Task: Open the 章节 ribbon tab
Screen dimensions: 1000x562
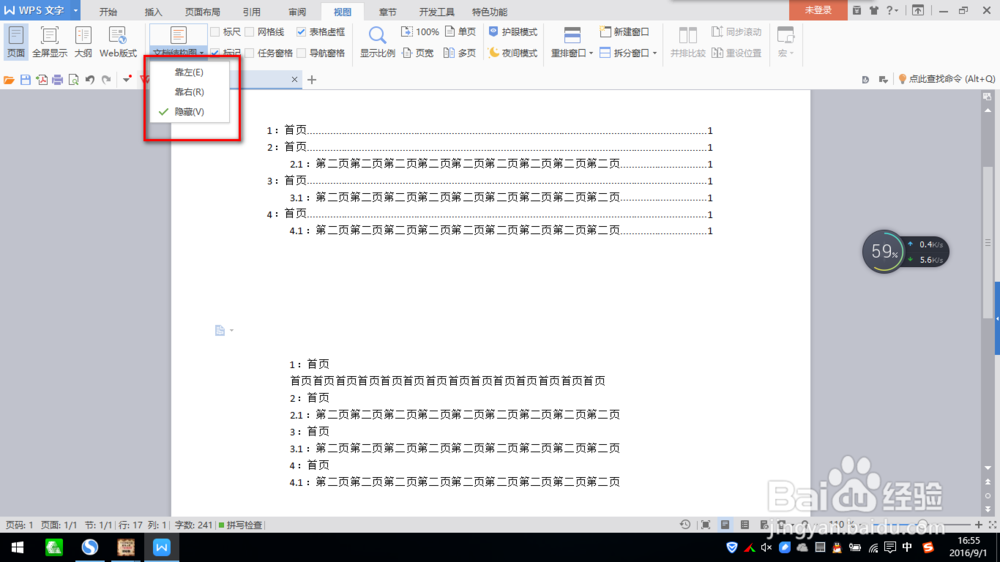Action: coord(387,11)
